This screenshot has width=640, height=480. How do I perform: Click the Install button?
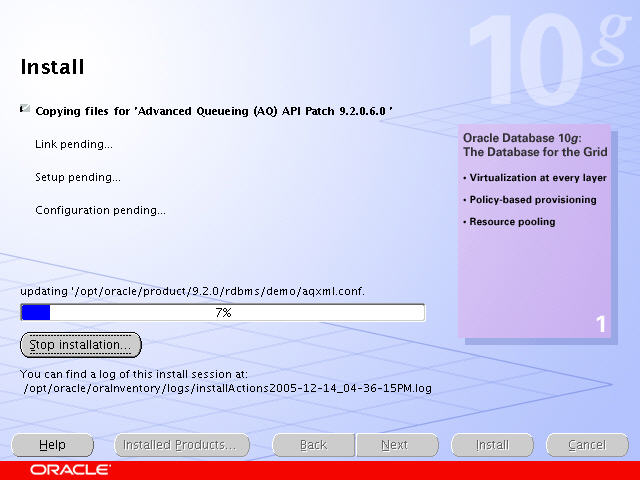[x=492, y=445]
